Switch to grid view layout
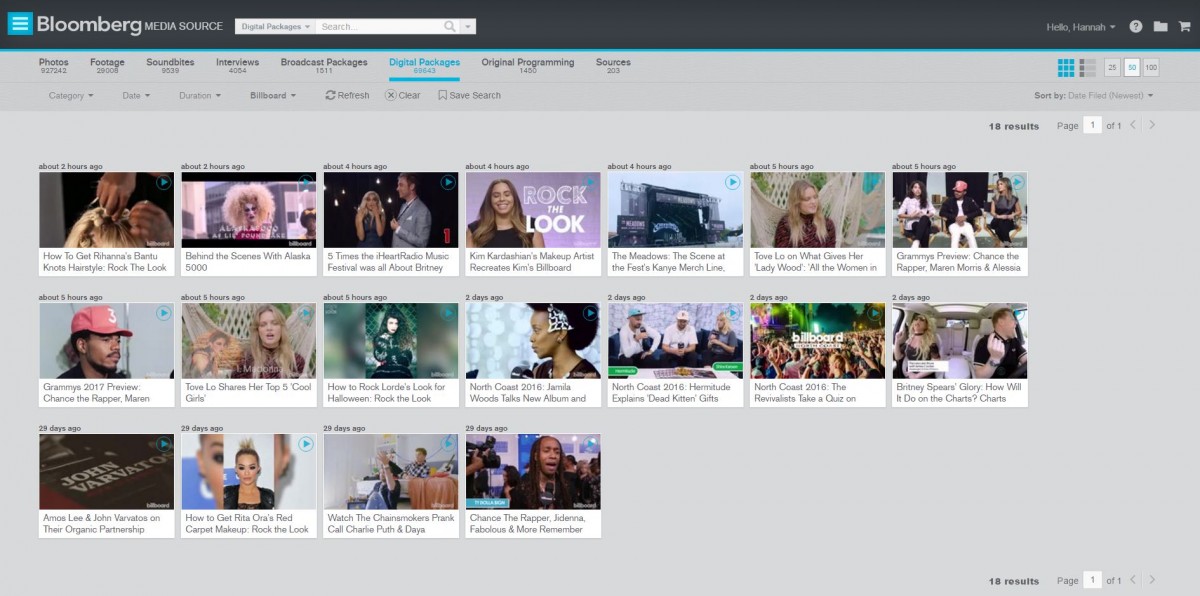This screenshot has height=596, width=1200. (x=1066, y=67)
